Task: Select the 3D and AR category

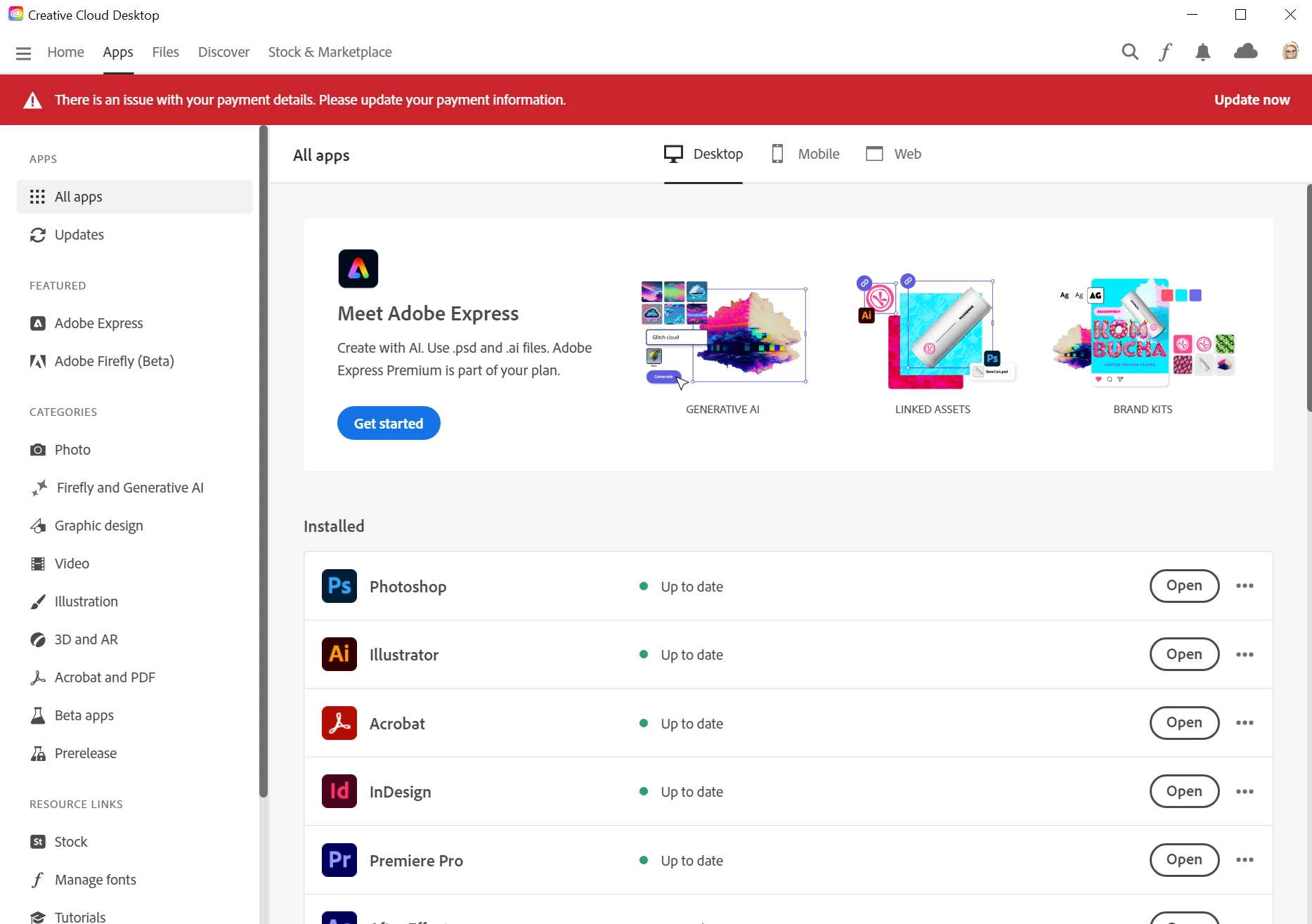Action: (x=135, y=639)
